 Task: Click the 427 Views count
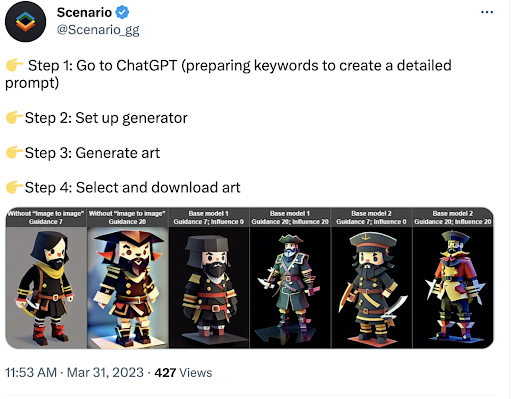click(x=183, y=372)
